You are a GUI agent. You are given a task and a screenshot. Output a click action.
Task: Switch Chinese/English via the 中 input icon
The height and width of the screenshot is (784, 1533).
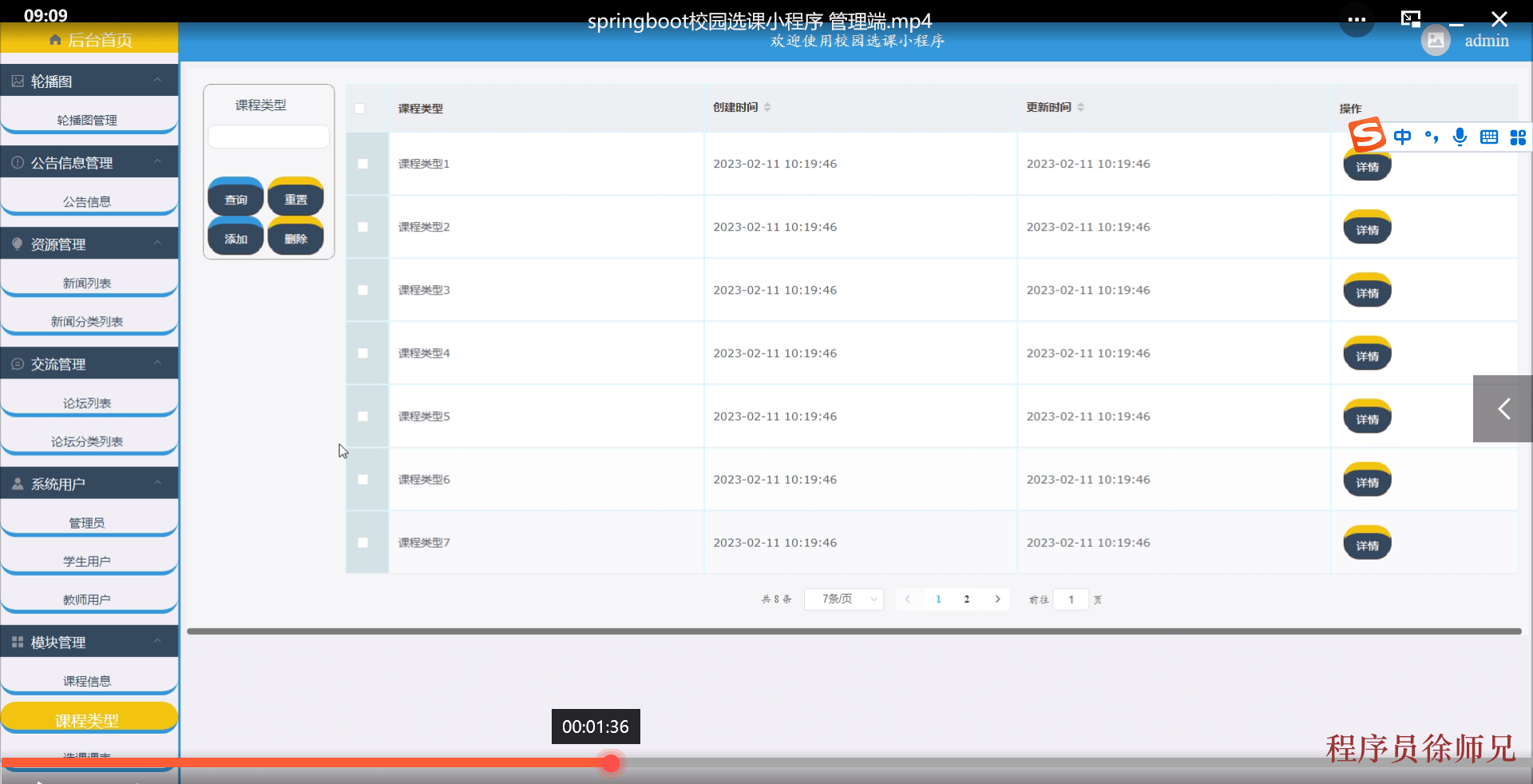pyautogui.click(x=1403, y=137)
